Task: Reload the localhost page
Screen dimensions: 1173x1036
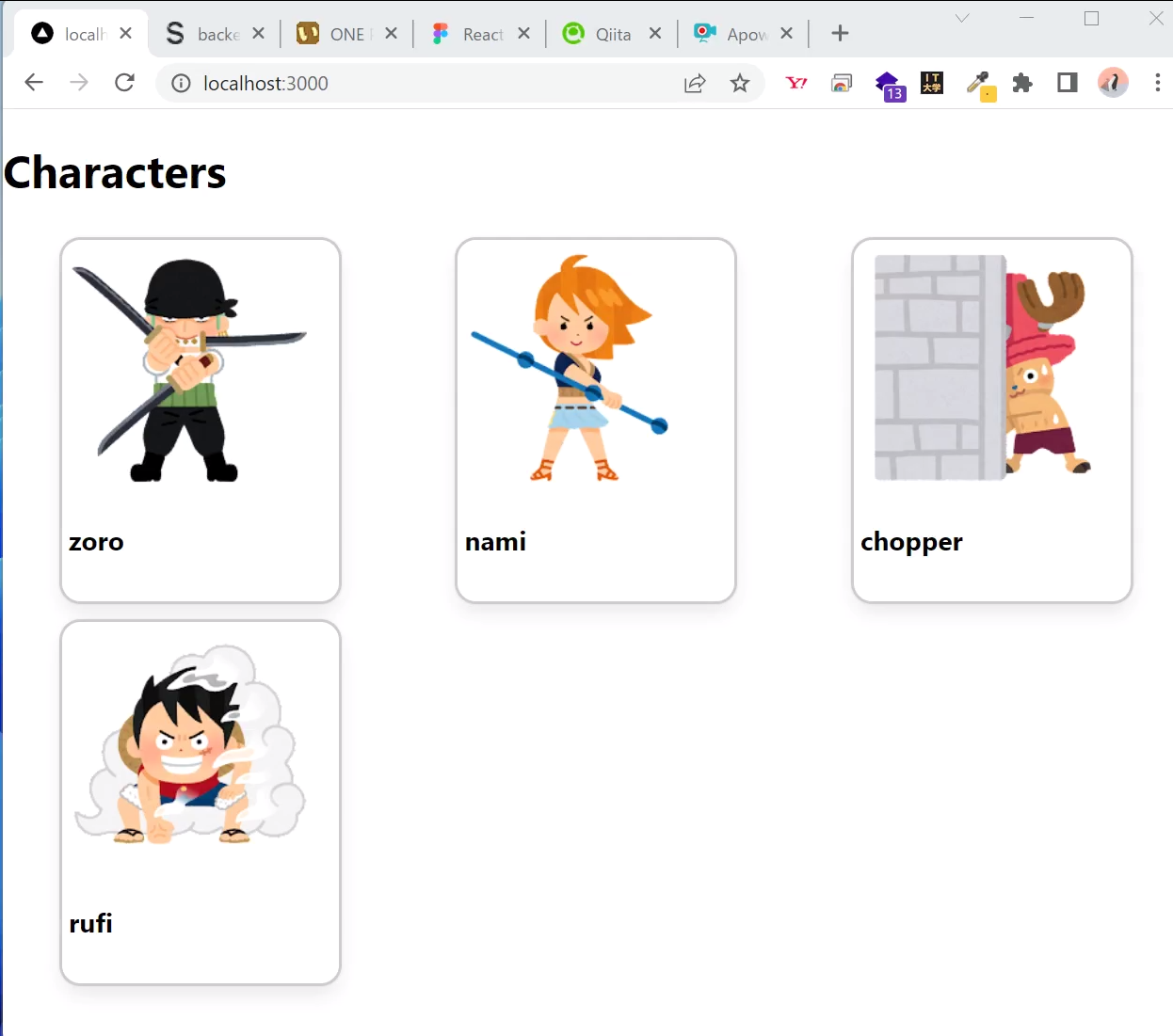Action: (x=124, y=83)
